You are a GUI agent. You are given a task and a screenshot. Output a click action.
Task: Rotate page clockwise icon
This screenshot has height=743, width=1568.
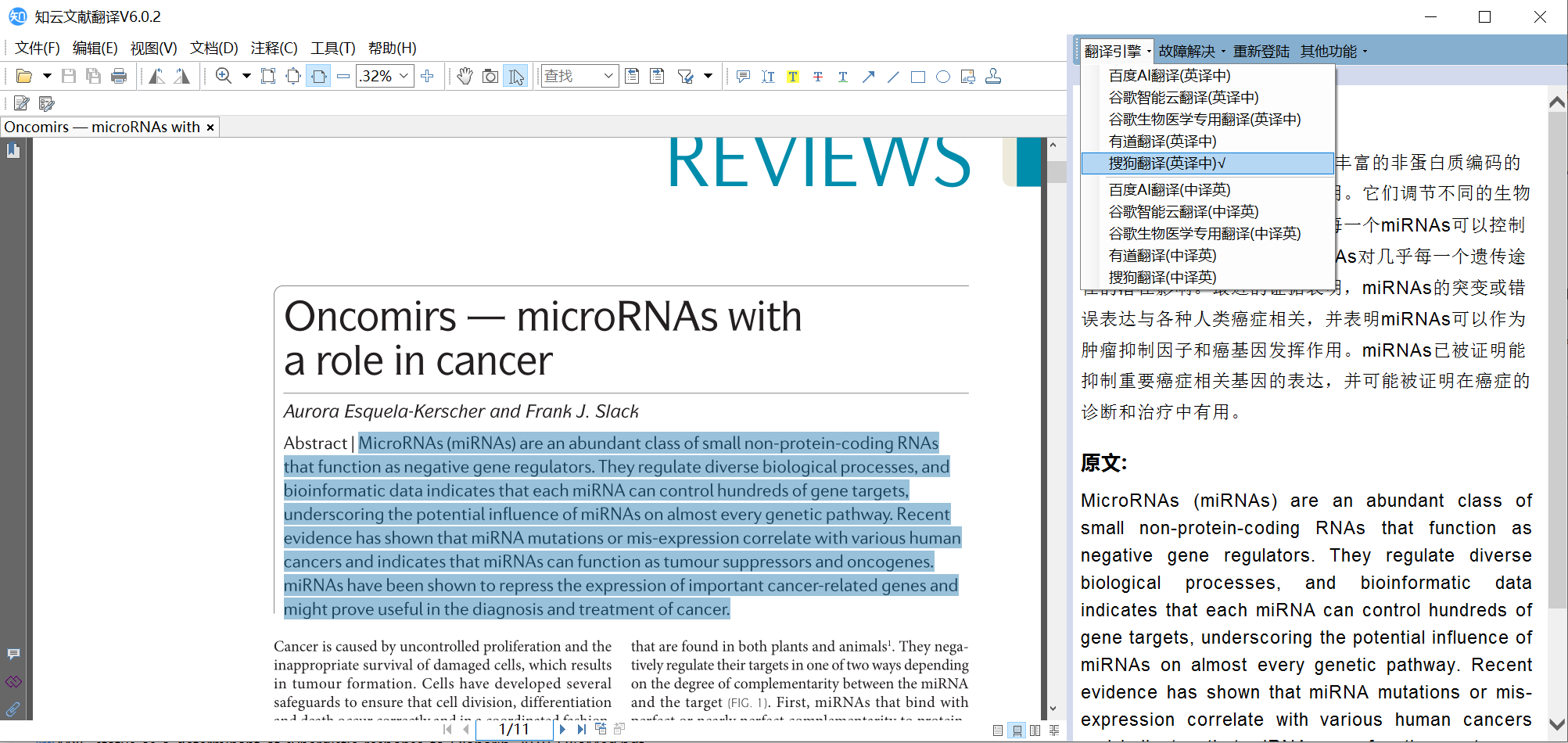point(181,76)
